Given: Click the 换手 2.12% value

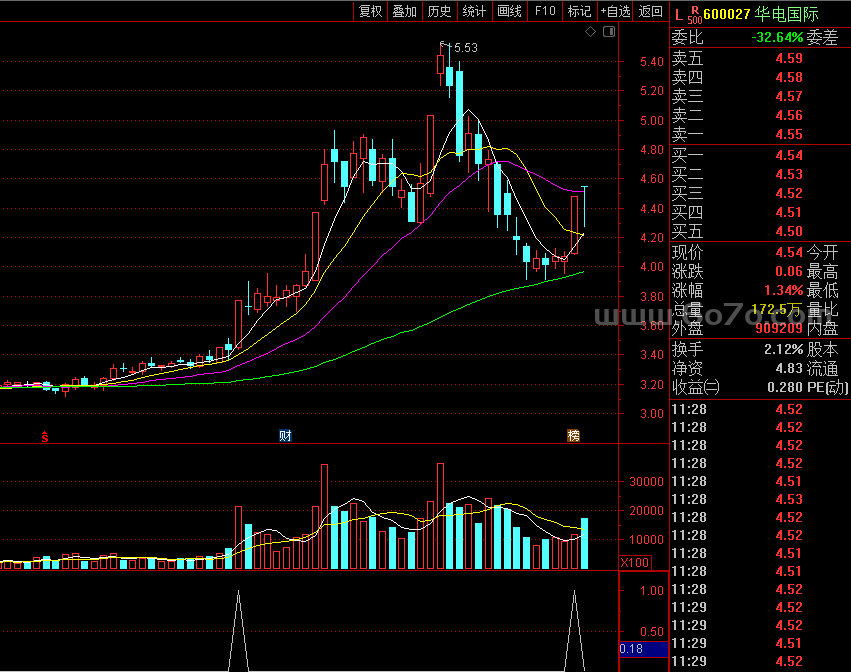Looking at the screenshot, I should 783,350.
